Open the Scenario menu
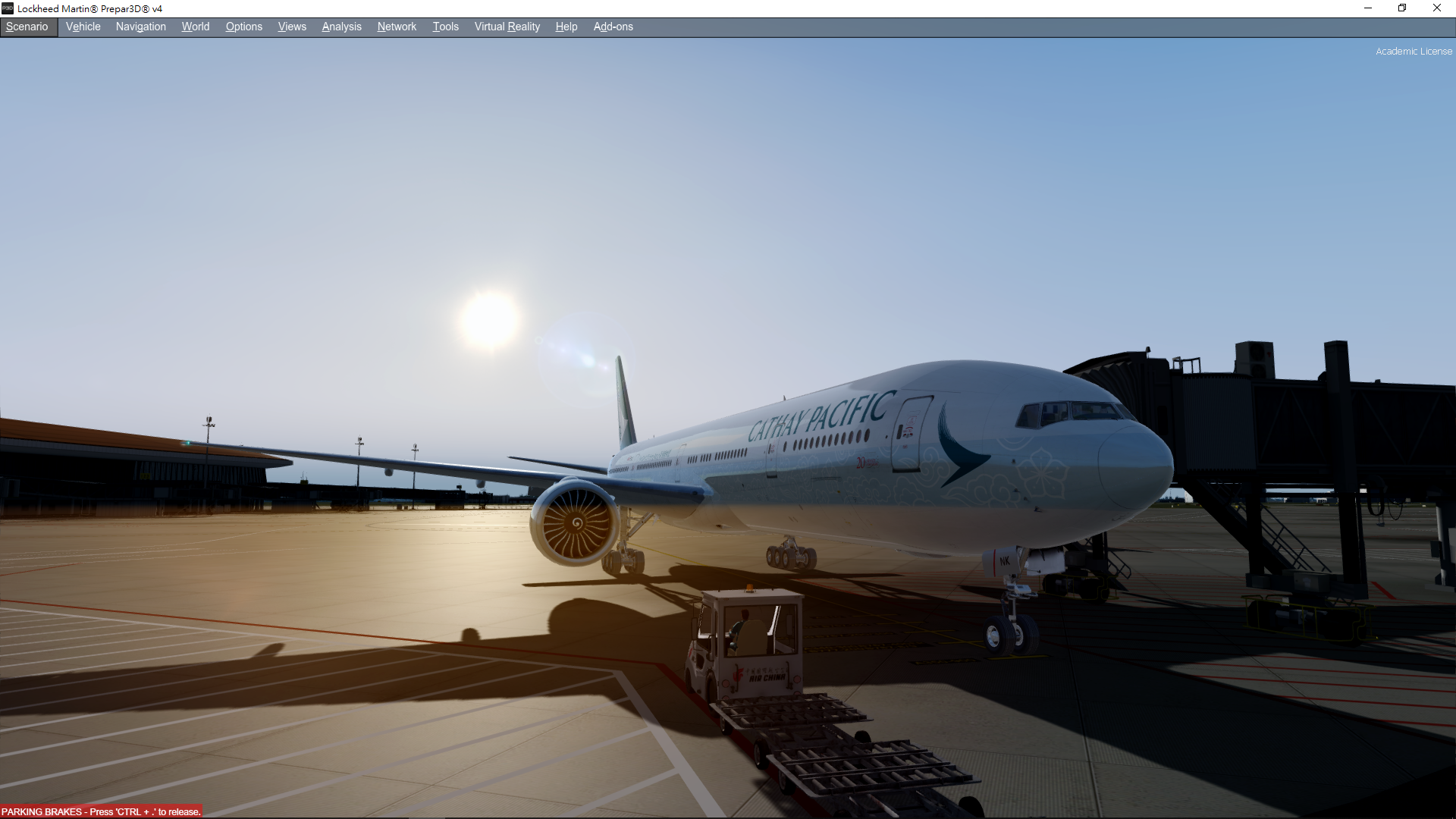The image size is (1456, 819). [27, 27]
